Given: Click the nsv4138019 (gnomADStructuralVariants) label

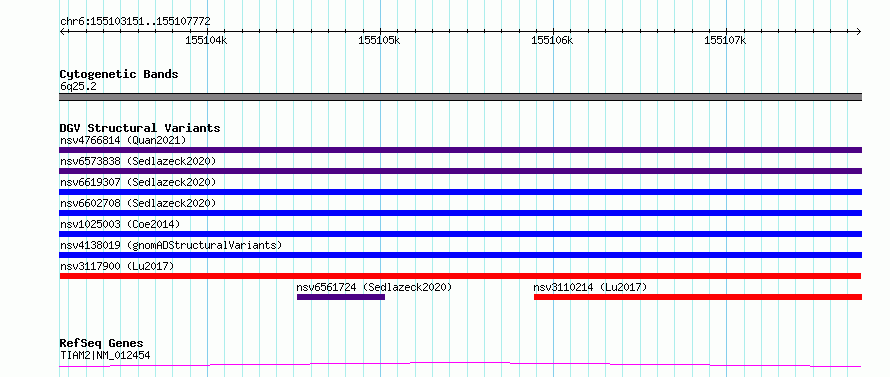Looking at the screenshot, I should click(171, 245).
